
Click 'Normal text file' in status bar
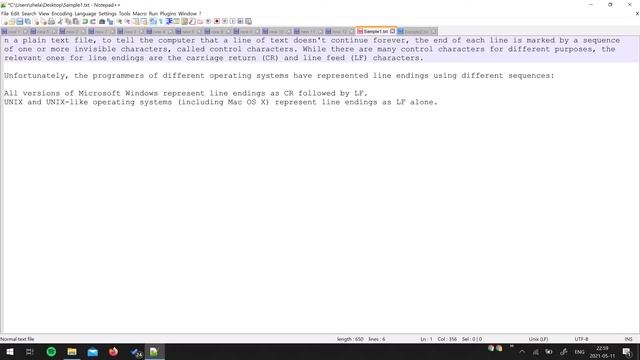[17, 339]
